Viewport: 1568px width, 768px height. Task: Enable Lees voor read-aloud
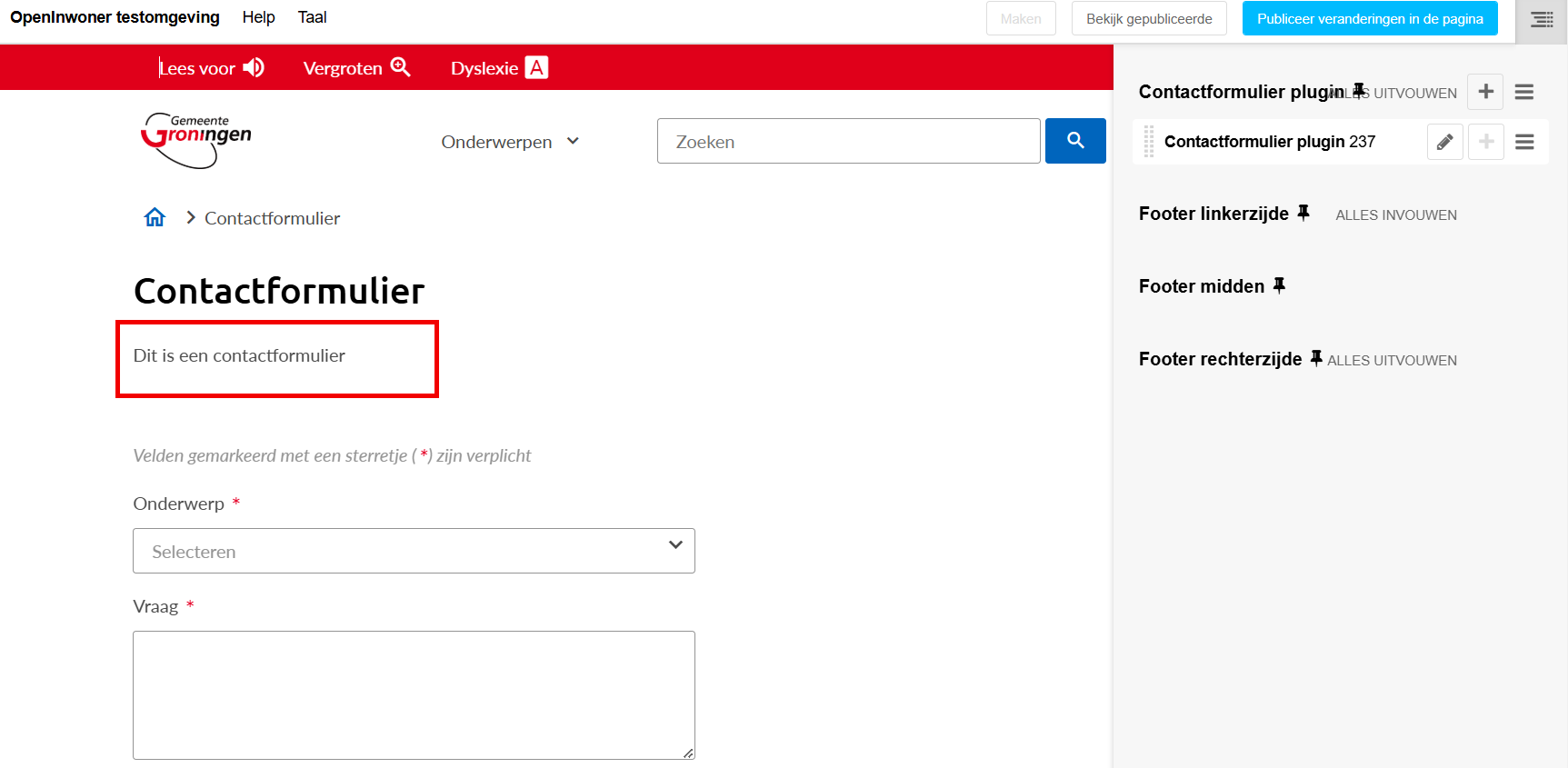(x=211, y=68)
